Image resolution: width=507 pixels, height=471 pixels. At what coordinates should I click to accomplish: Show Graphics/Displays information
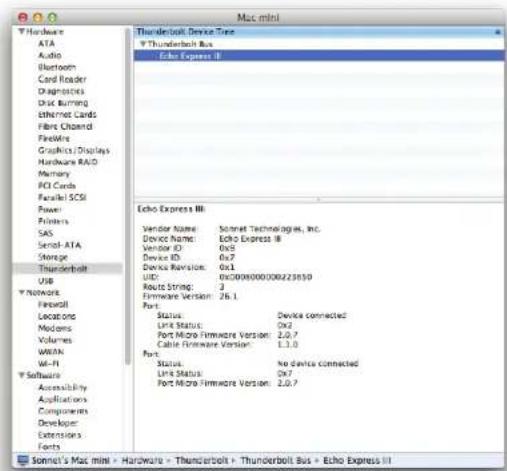click(x=74, y=150)
